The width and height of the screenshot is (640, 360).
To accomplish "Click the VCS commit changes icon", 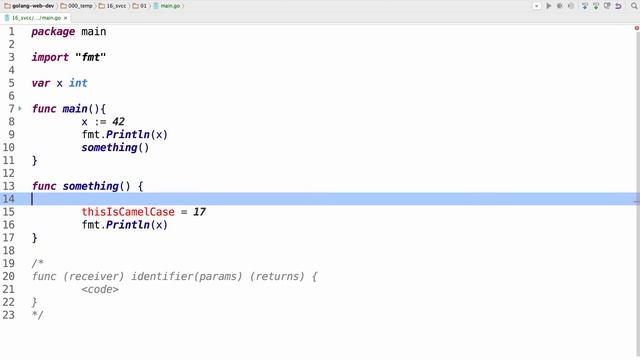I will 596,6.
